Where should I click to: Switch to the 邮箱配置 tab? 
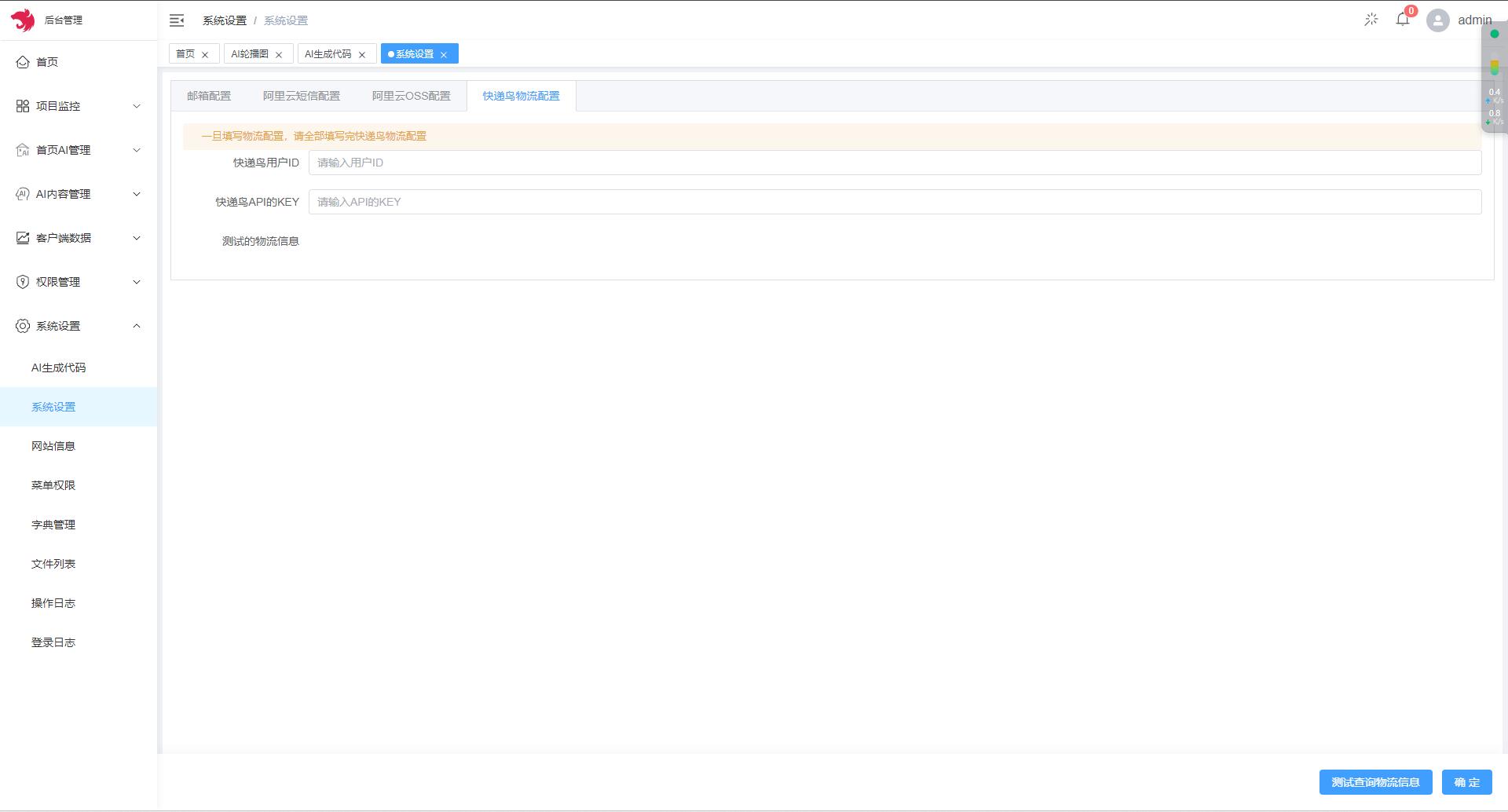(x=209, y=96)
